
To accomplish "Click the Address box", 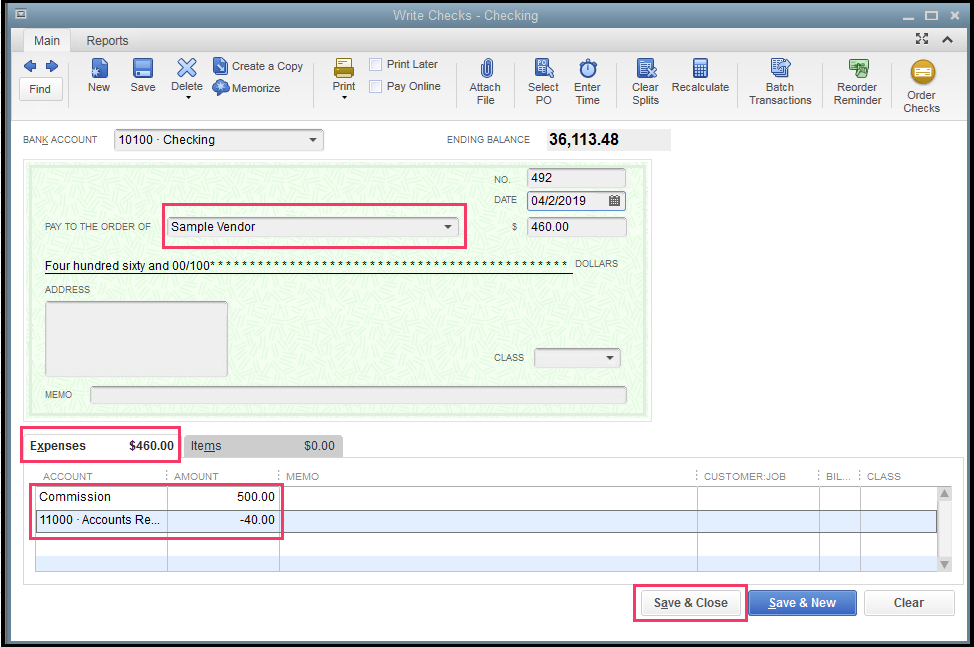I will [136, 338].
